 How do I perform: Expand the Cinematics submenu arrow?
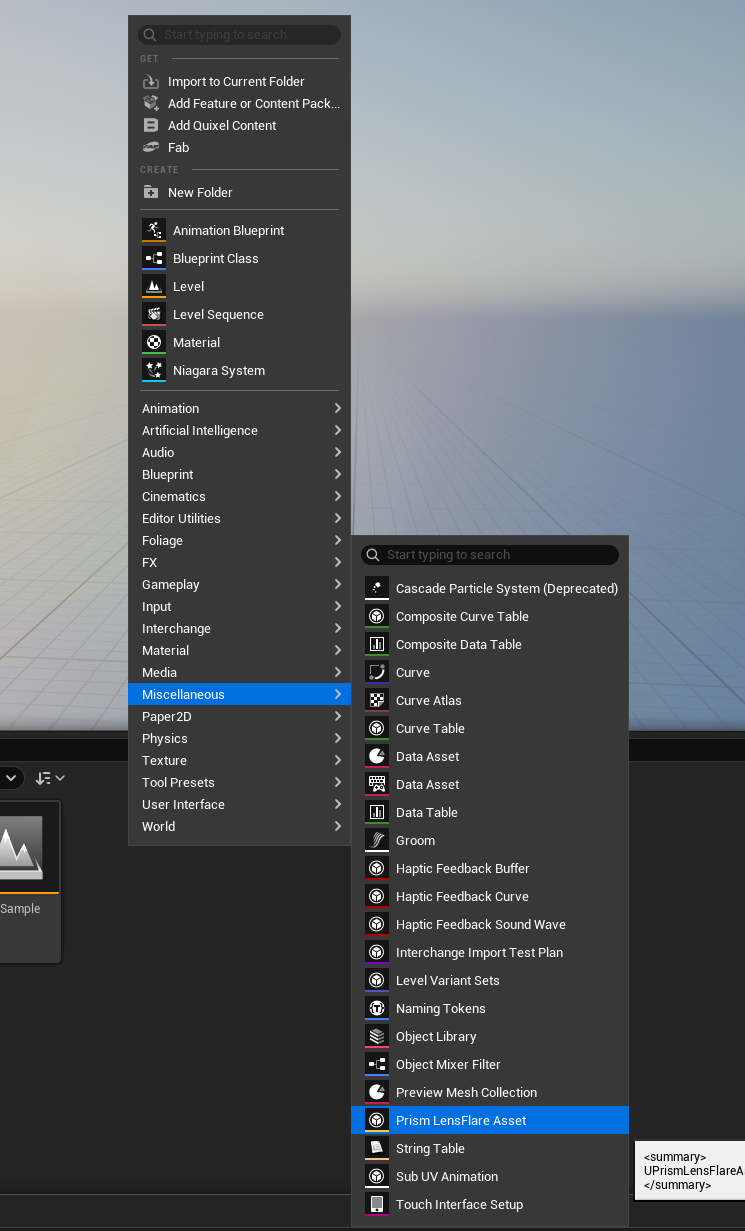[337, 496]
